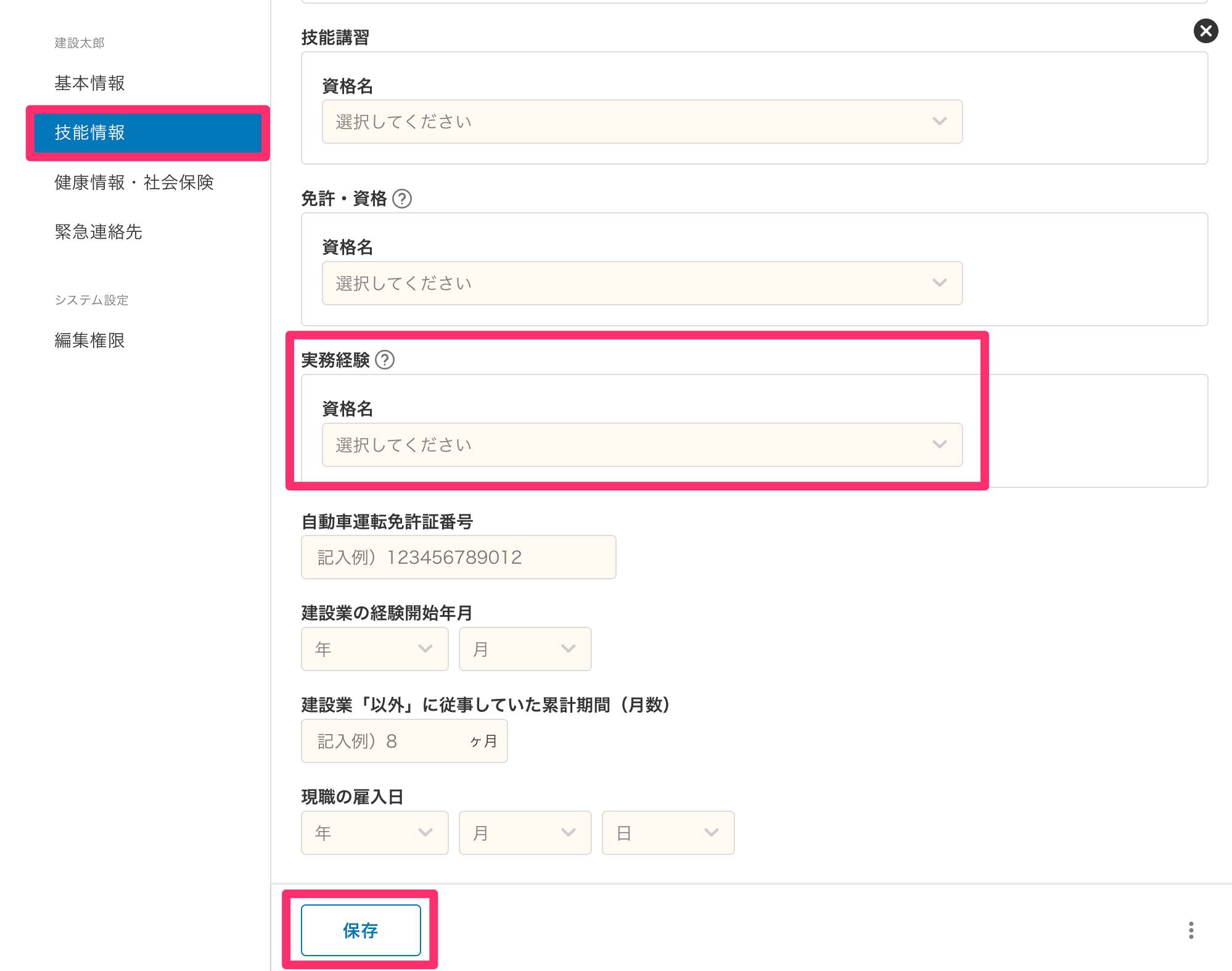Open 免許・資格 資格名 dropdown
Viewport: 1232px width, 971px height.
click(x=641, y=283)
